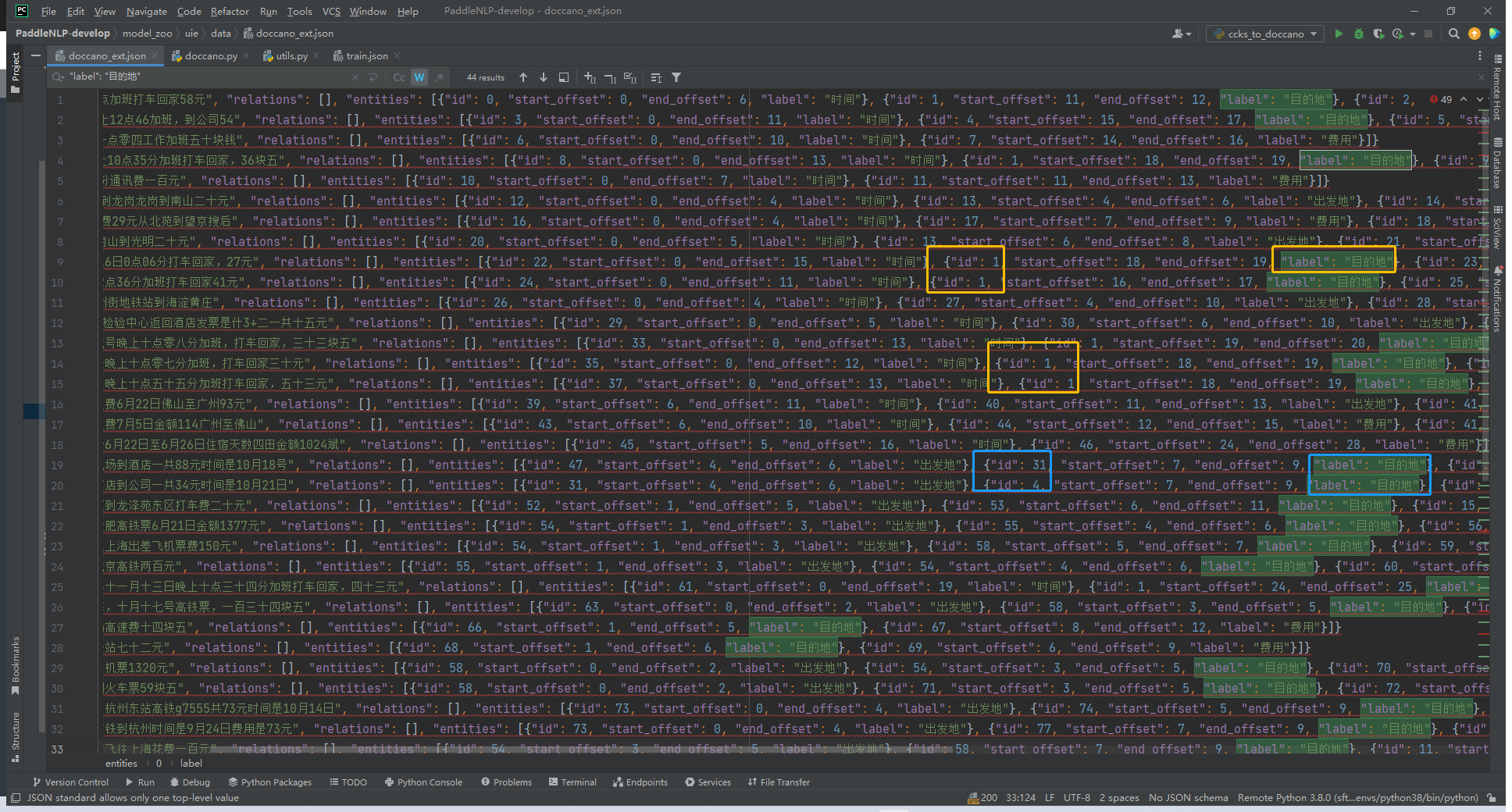1512x812 pixels.
Task: Open search history dropdown magnifier
Action: click(x=58, y=77)
